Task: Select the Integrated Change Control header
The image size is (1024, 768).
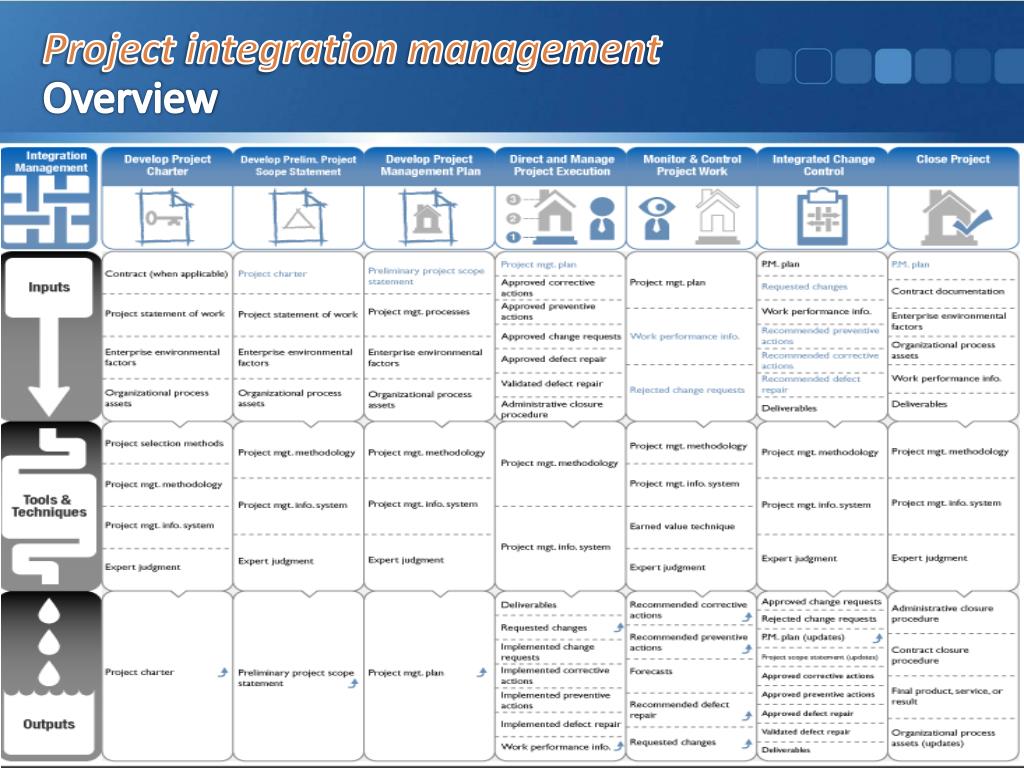Action: [x=823, y=165]
